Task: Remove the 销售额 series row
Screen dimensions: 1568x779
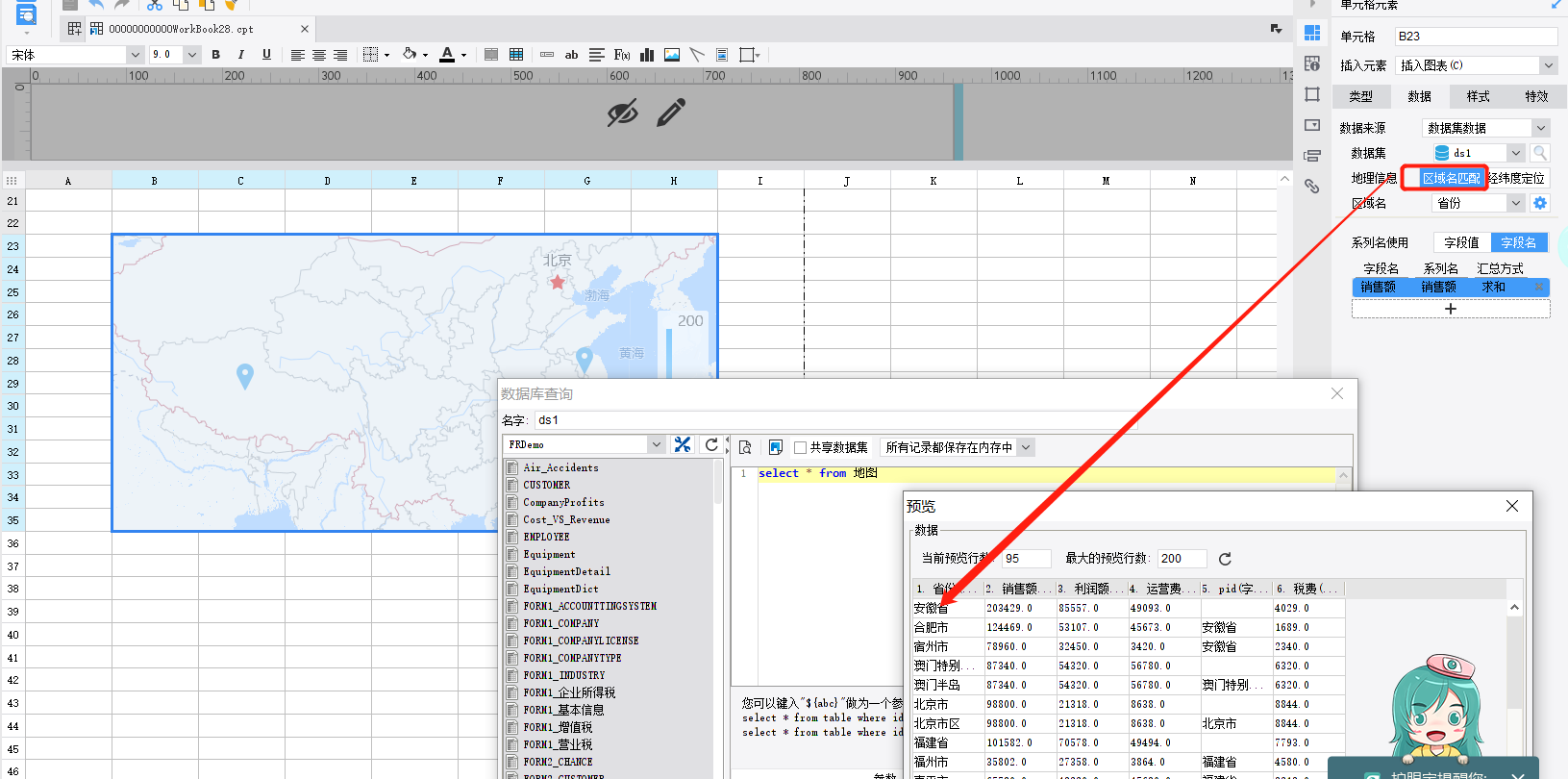Action: click(1538, 287)
